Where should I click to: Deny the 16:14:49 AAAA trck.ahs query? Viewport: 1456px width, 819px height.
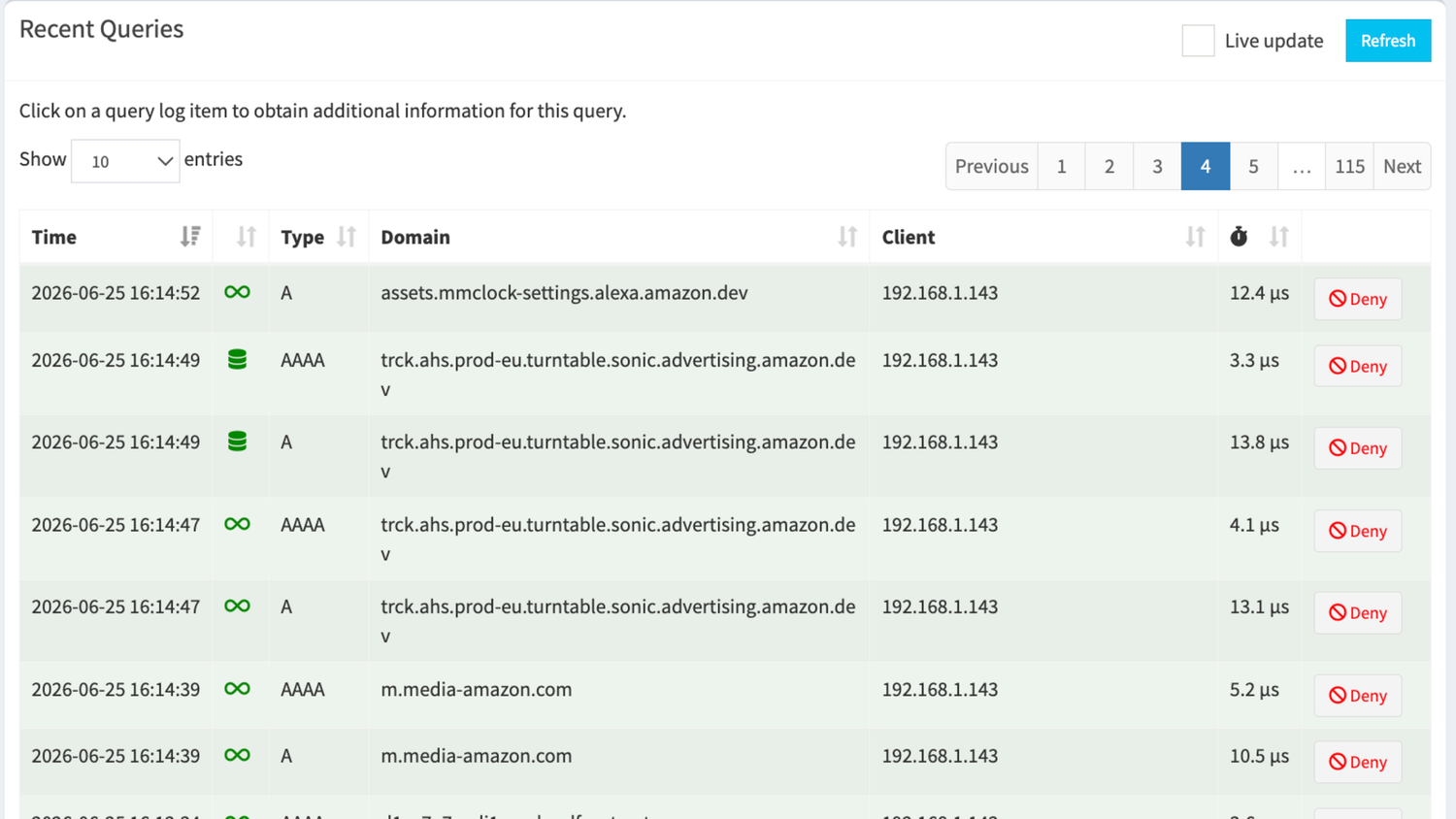tap(1358, 366)
